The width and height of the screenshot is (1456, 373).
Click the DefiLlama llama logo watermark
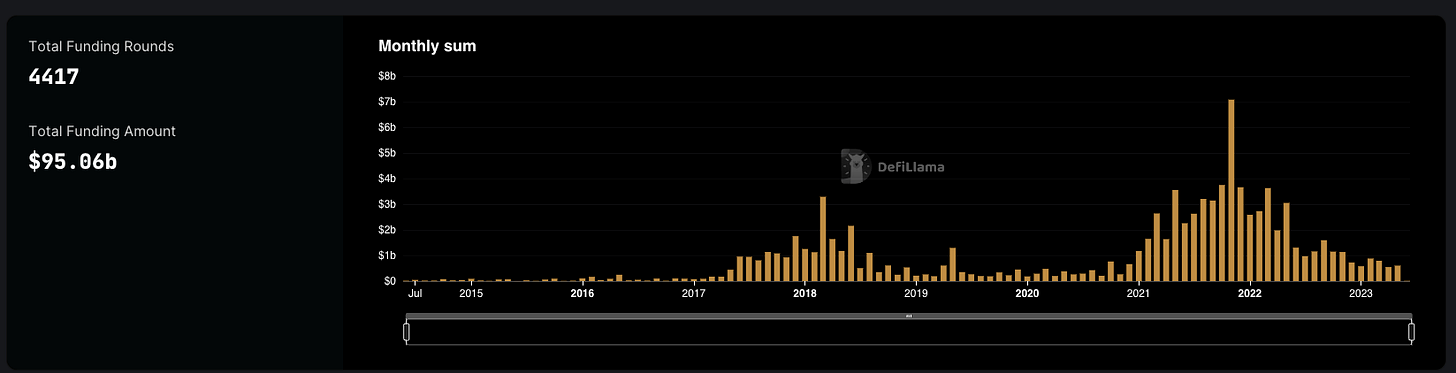(852, 167)
